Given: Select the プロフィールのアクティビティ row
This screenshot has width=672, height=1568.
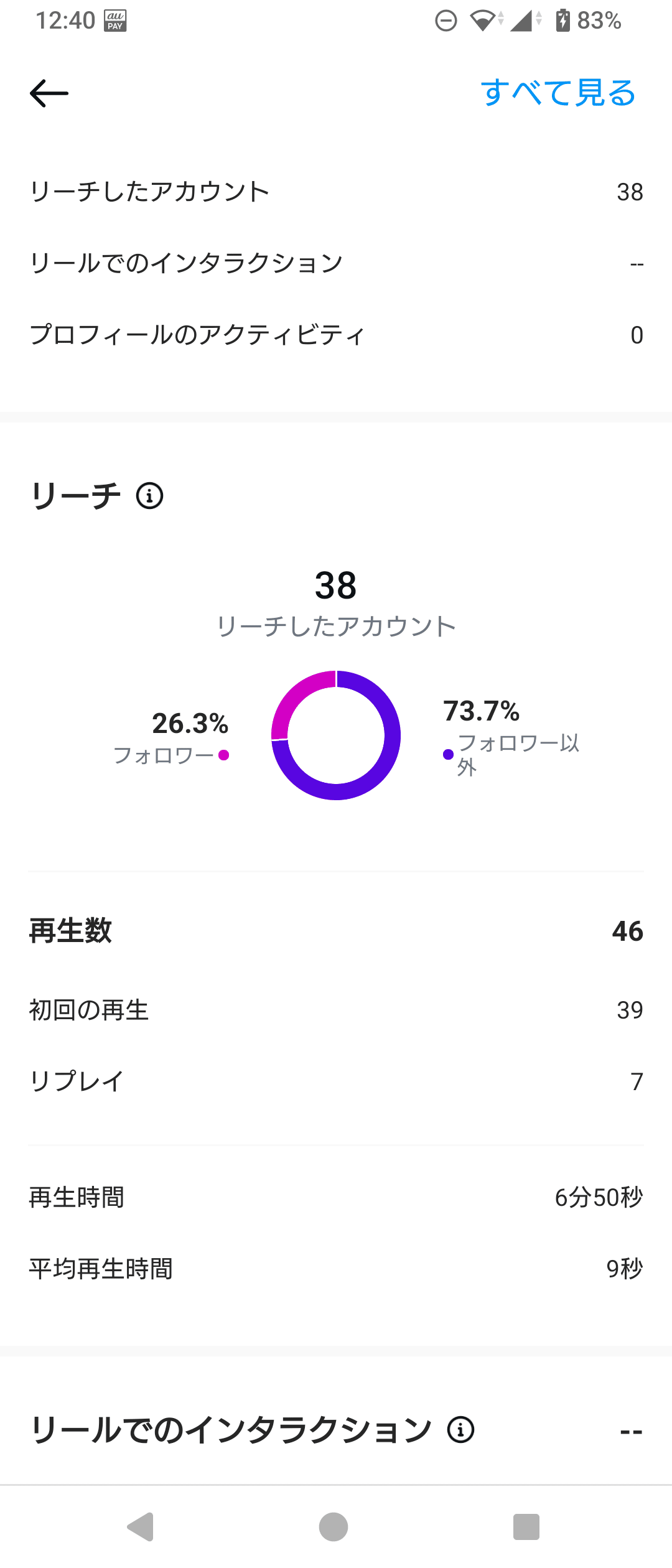Looking at the screenshot, I should 336,335.
